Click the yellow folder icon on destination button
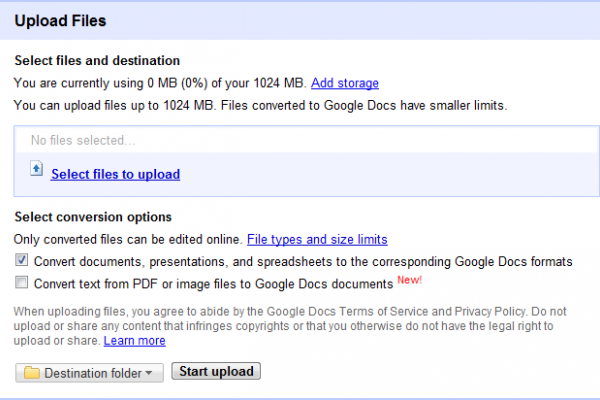This screenshot has width=600, height=400. [x=32, y=372]
